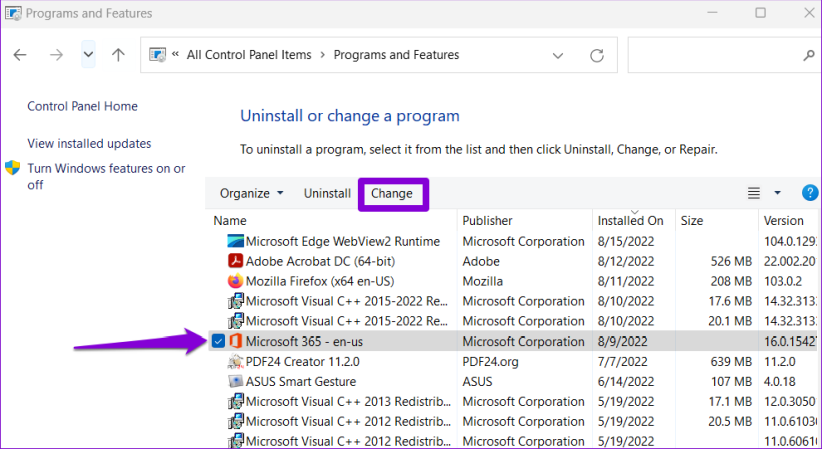Image resolution: width=822 pixels, height=449 pixels.
Task: Open Turn Windows features on or off
Action: pyautogui.click(x=106, y=176)
